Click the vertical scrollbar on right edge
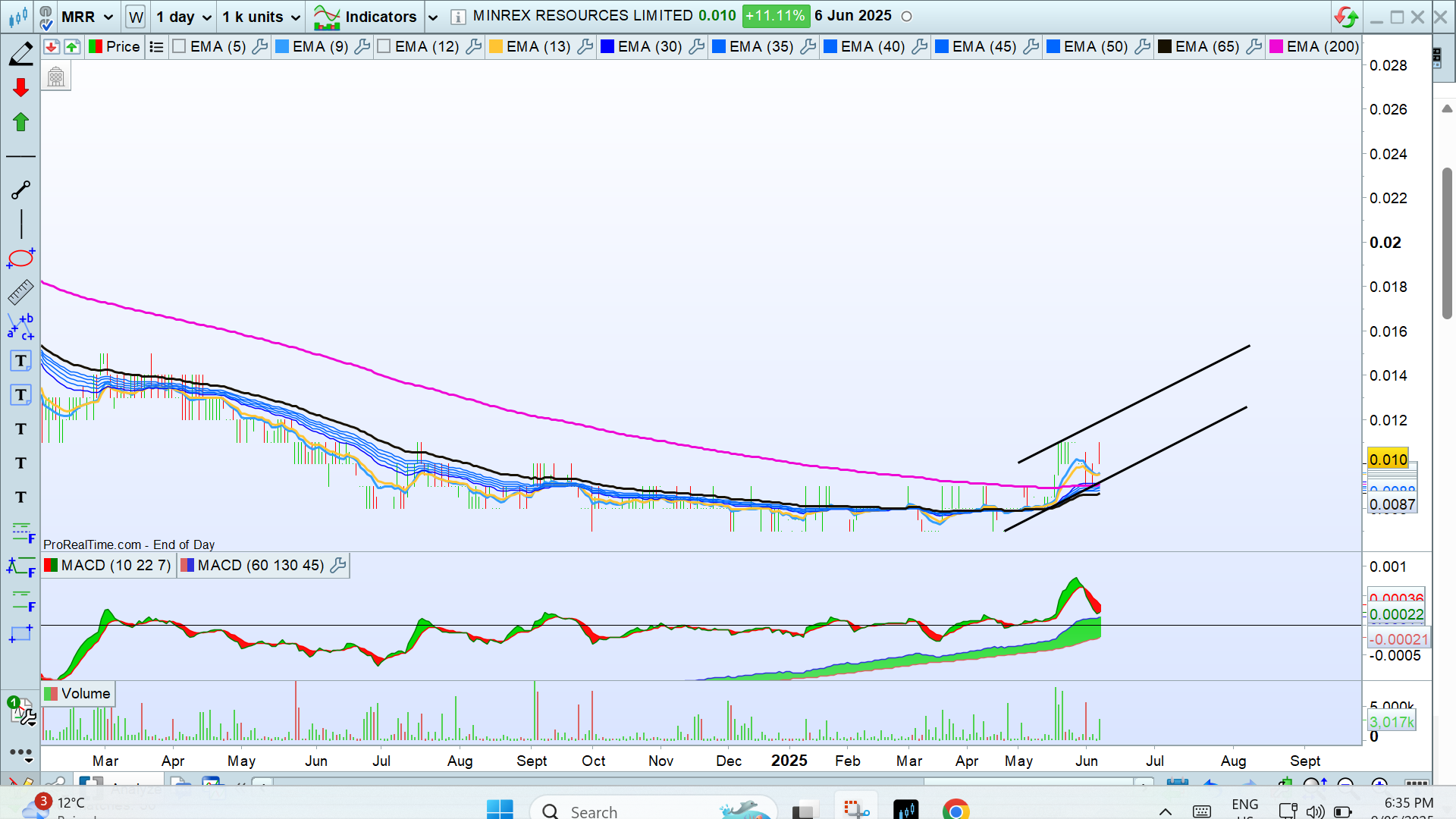 coord(1447,243)
